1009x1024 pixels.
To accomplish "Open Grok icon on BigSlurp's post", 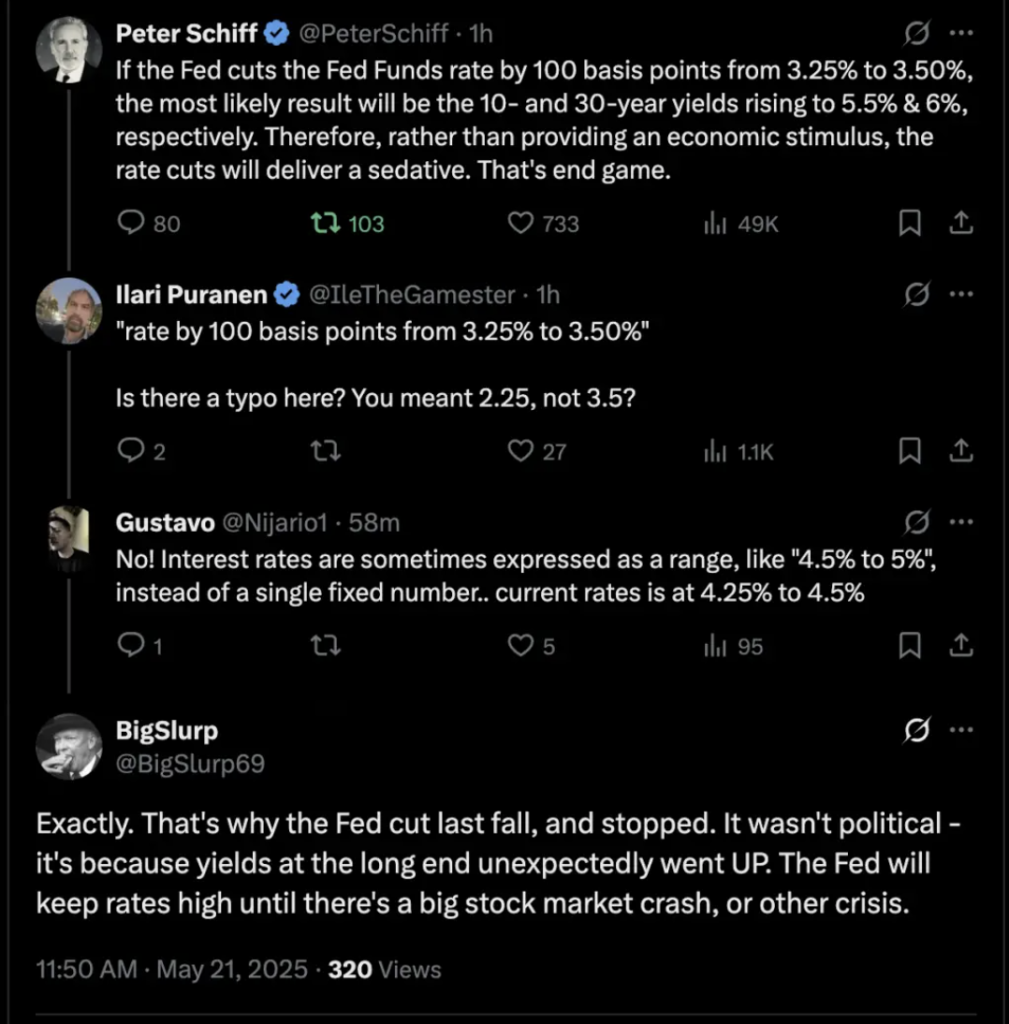I will tap(916, 729).
